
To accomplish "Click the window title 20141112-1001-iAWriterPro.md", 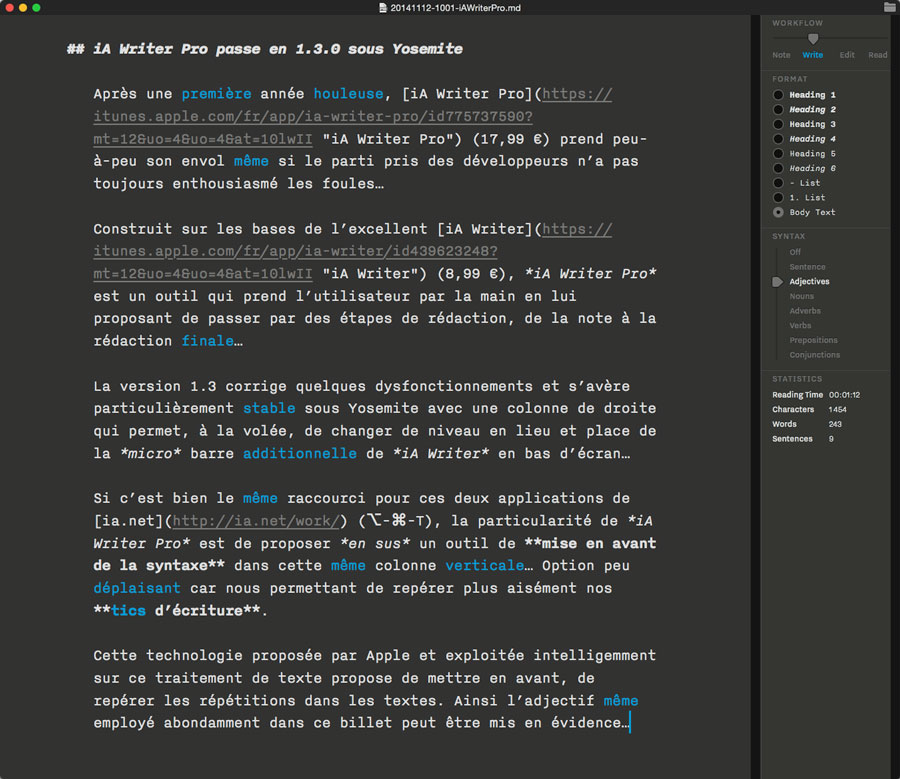I will [x=456, y=8].
